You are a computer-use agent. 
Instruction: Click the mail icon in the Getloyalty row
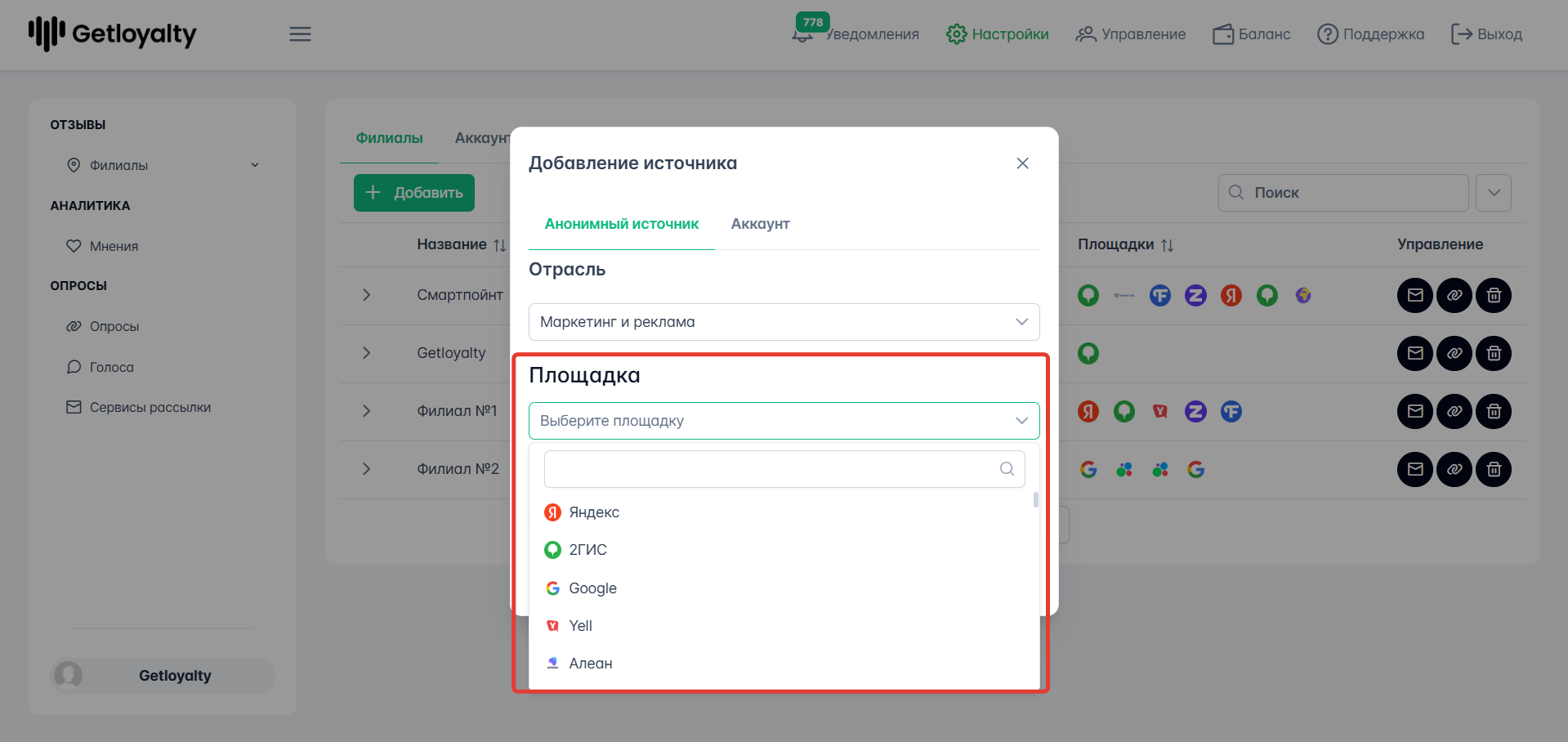pyautogui.click(x=1415, y=353)
